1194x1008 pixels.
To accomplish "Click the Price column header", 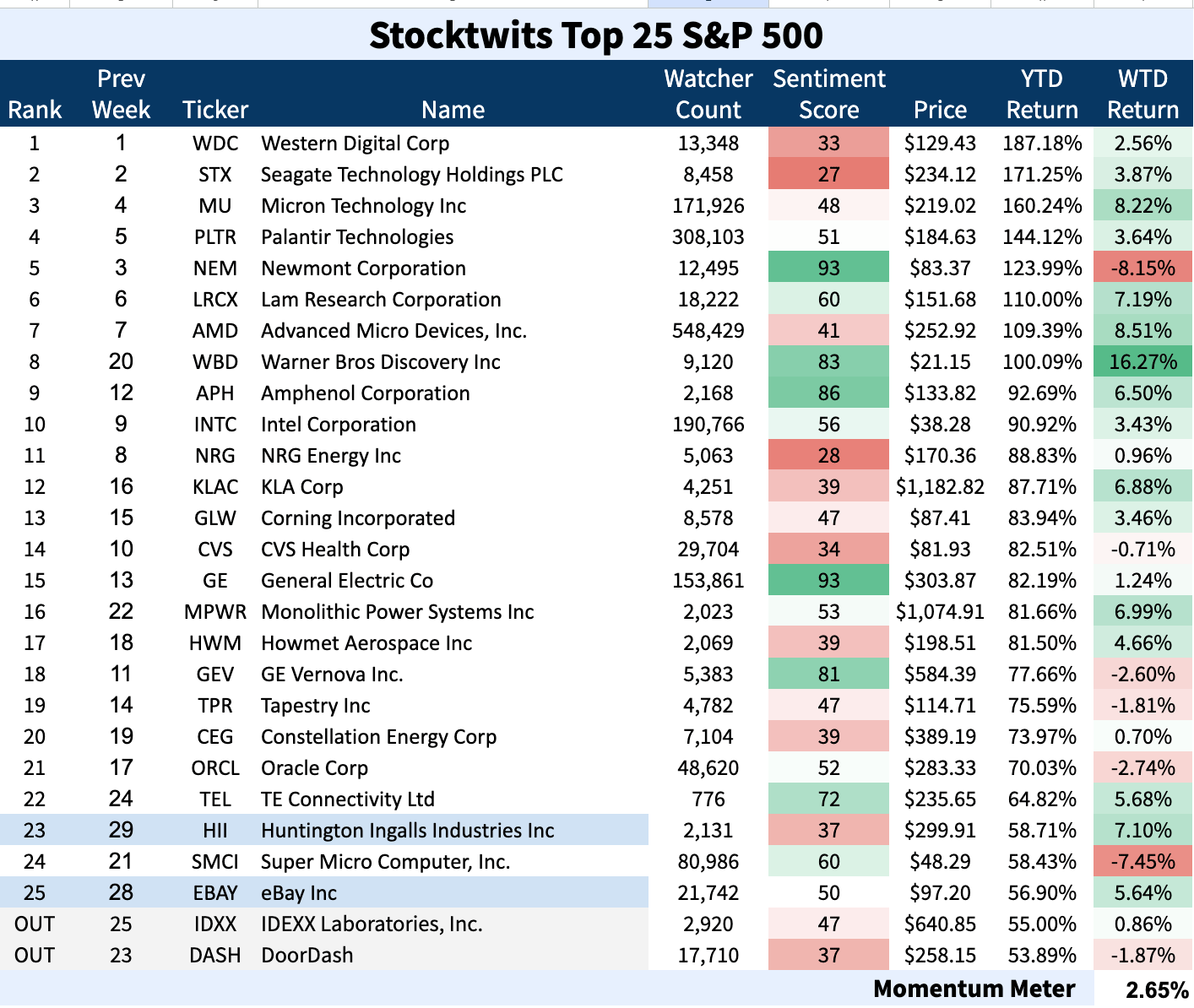I will [x=940, y=110].
